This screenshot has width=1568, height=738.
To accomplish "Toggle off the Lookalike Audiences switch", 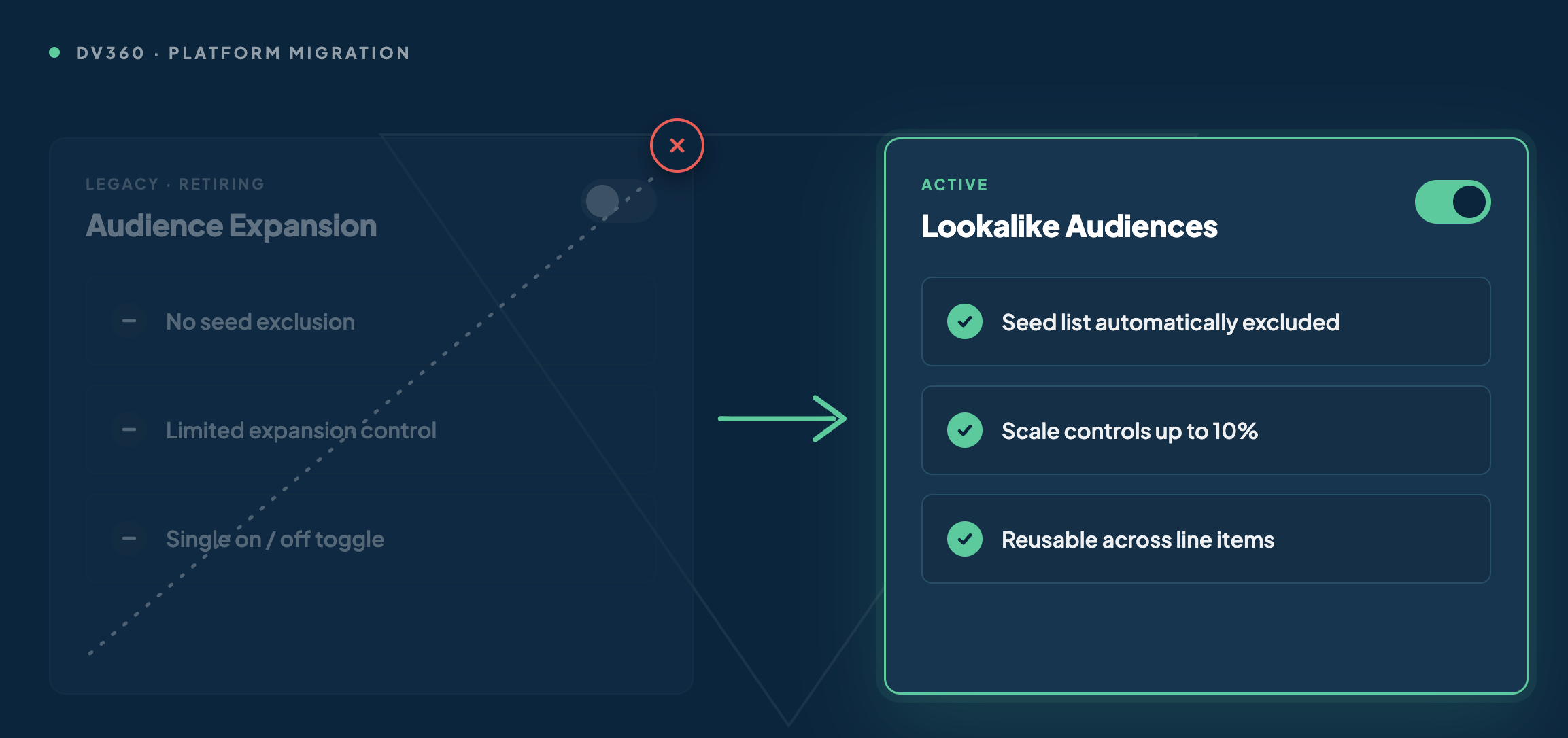I will point(1452,202).
